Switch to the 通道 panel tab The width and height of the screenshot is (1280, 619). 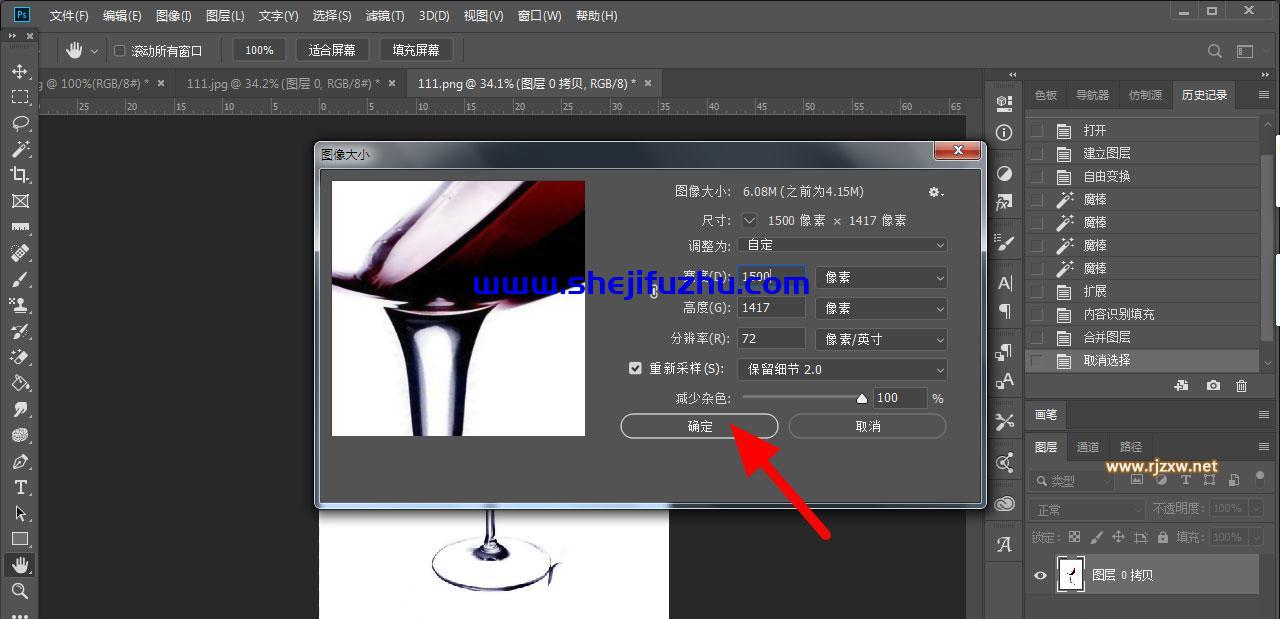point(1088,447)
